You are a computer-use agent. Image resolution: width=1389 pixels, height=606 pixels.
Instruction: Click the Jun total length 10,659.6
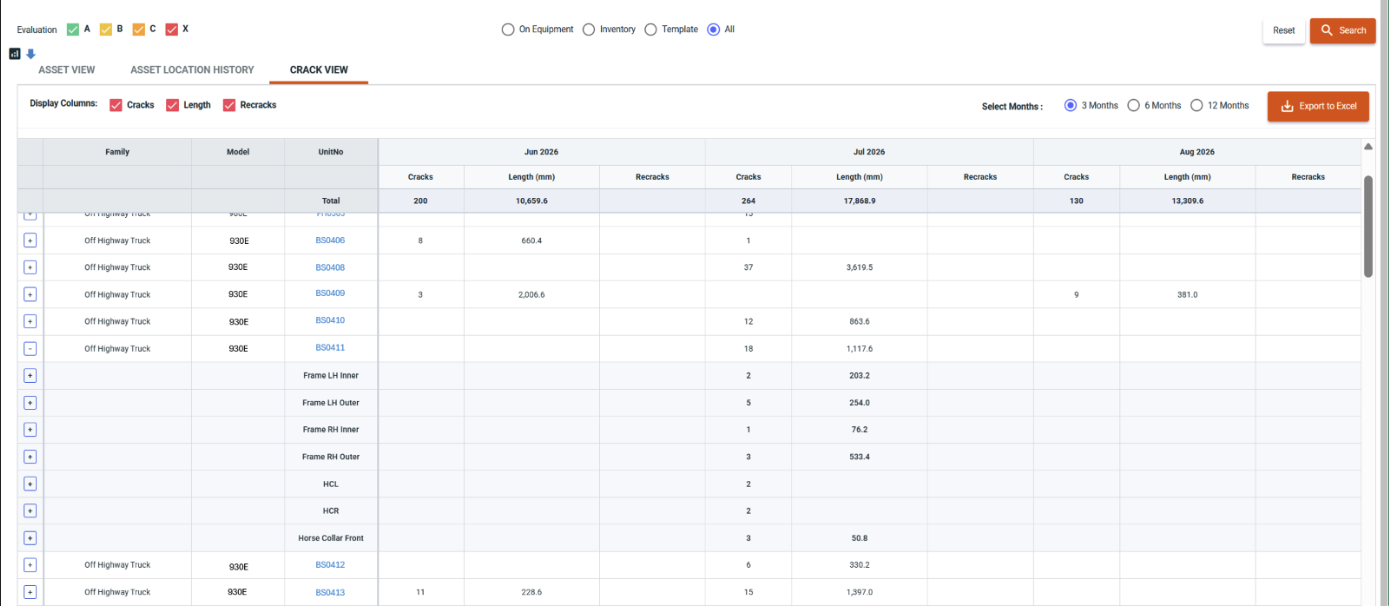[532, 201]
